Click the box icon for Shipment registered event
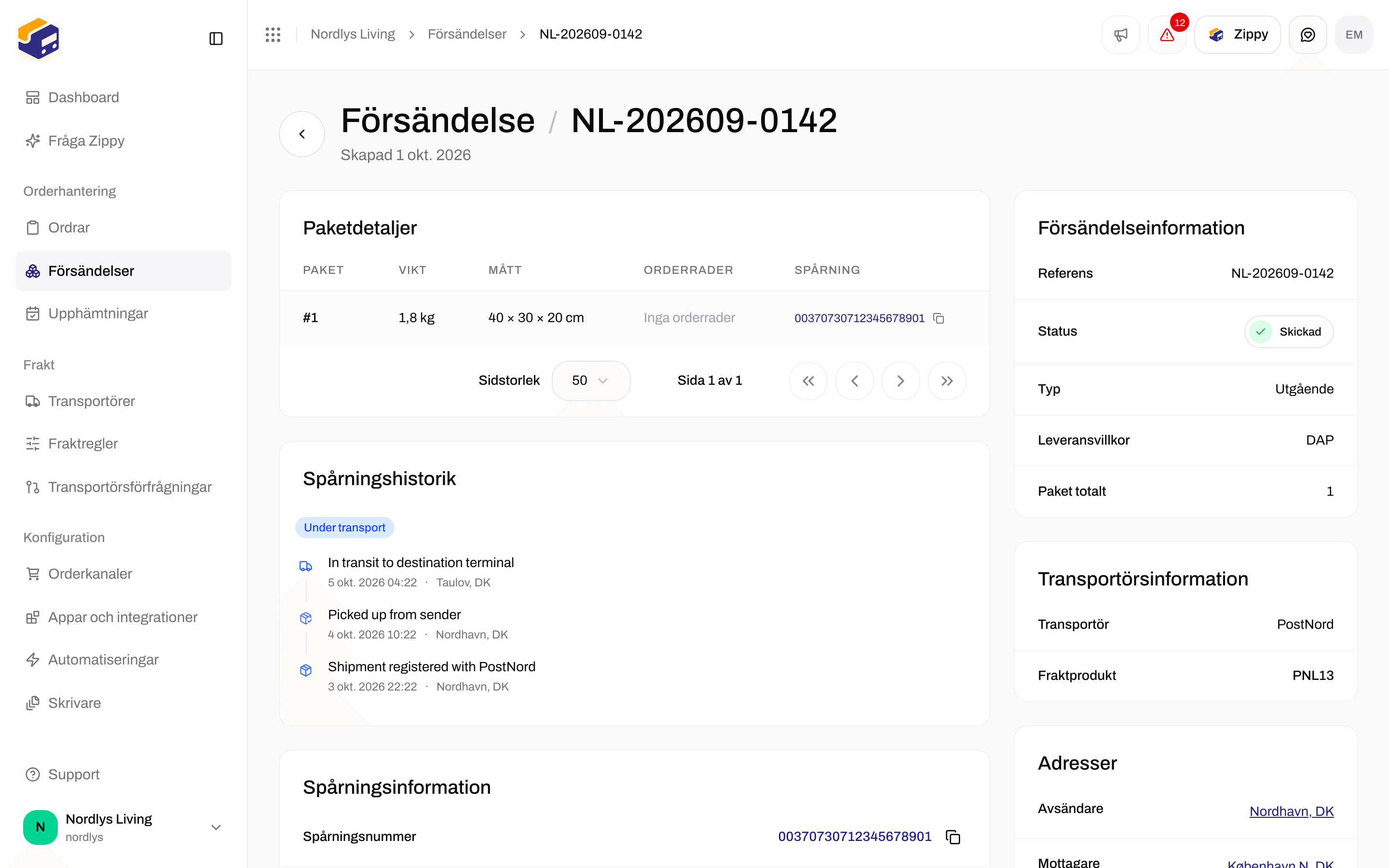 (x=306, y=670)
